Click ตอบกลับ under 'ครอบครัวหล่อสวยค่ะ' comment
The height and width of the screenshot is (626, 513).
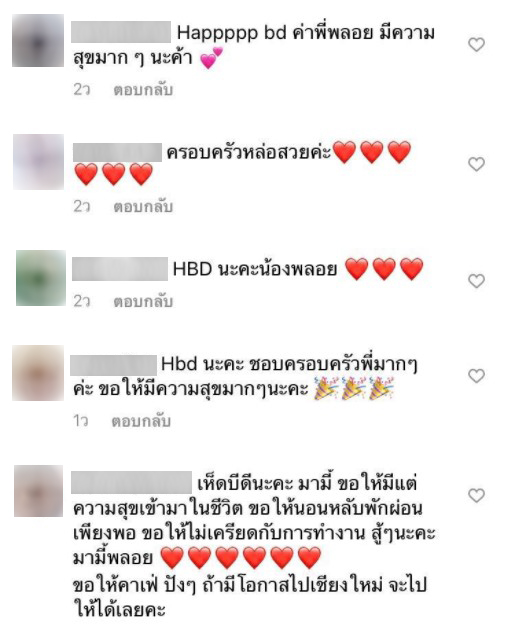pyautogui.click(x=143, y=206)
